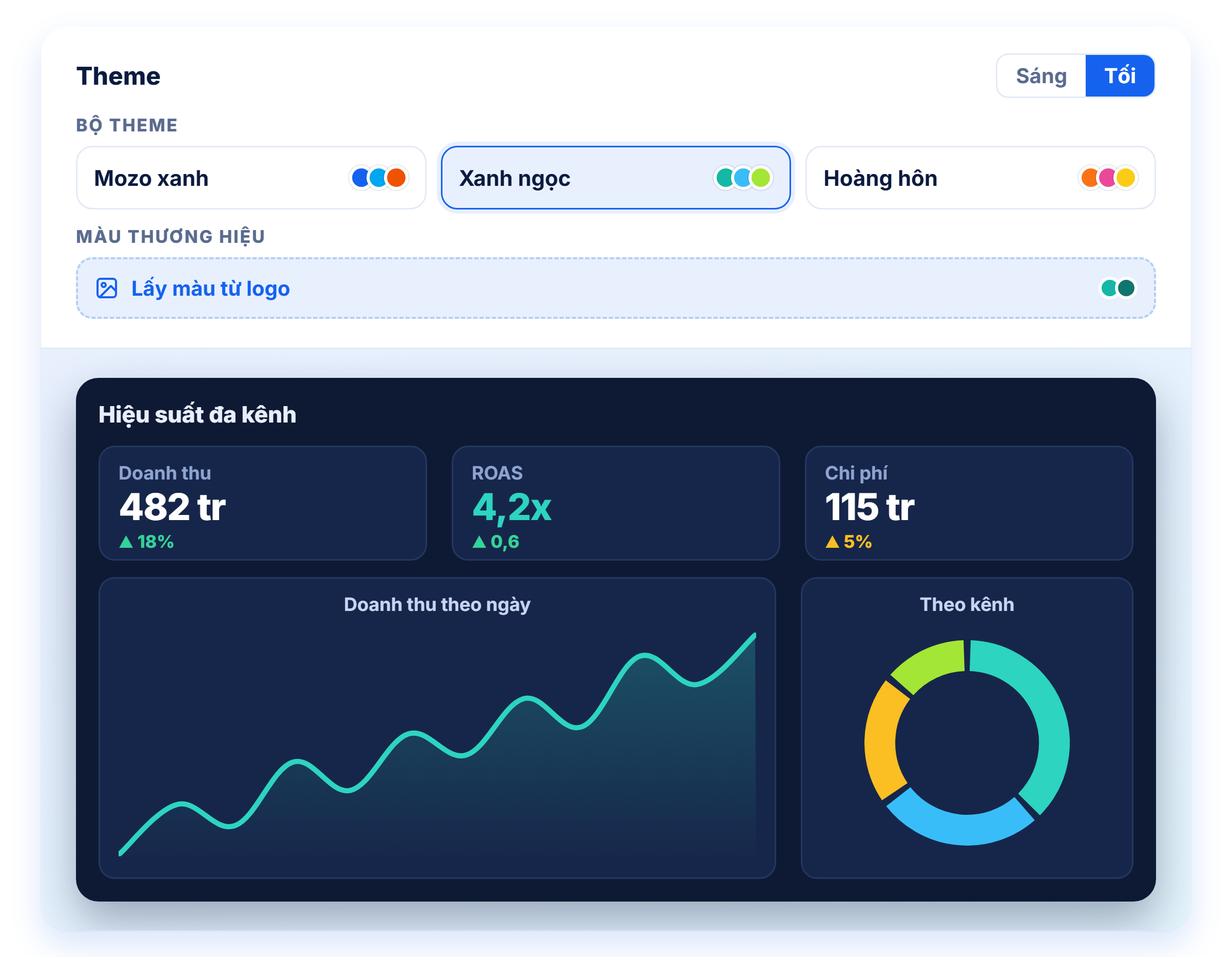Click the Theo kênh chart title
1232x957 pixels.
967,604
